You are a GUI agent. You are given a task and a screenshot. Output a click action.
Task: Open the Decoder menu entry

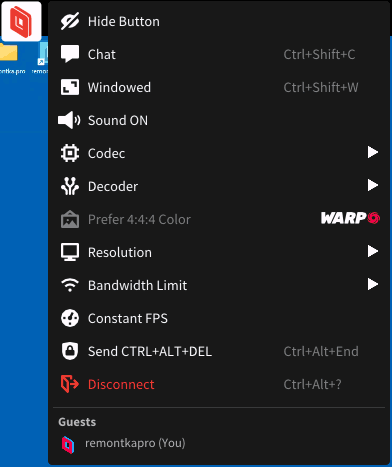[219, 186]
